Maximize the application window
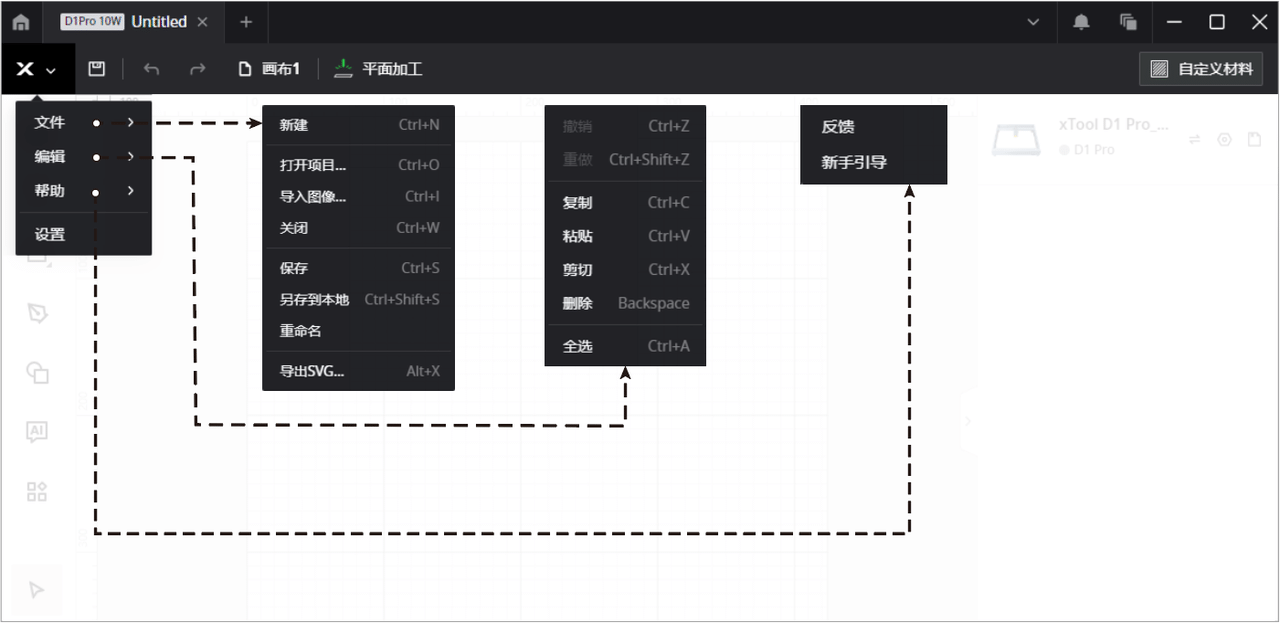 (1217, 22)
